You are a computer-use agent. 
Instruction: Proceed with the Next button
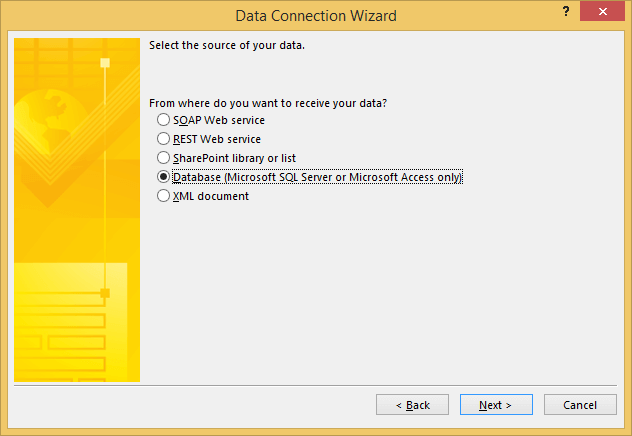[496, 405]
